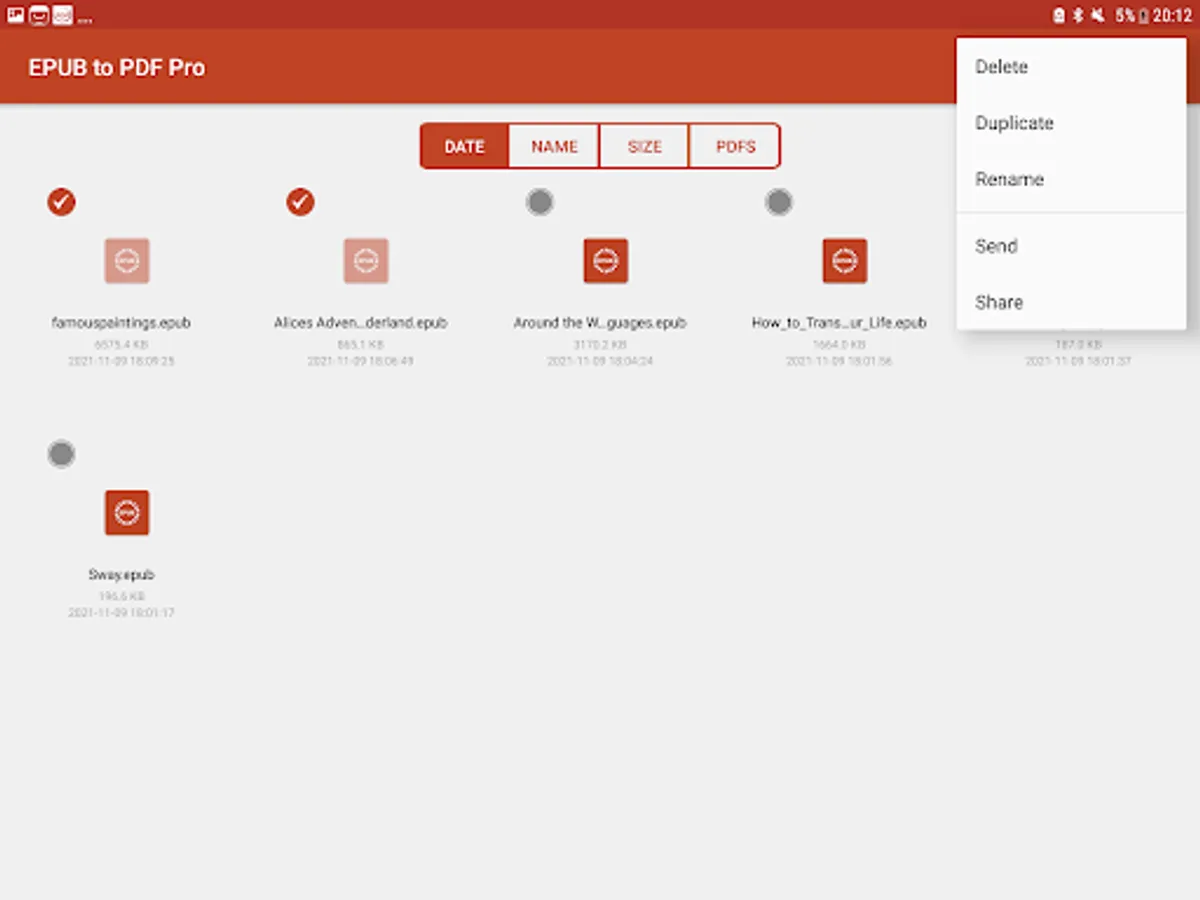Screen dimensions: 1200x900
Task: Uncheck the Alices Adven...derland.epub selection checkmark
Action: tap(300, 202)
